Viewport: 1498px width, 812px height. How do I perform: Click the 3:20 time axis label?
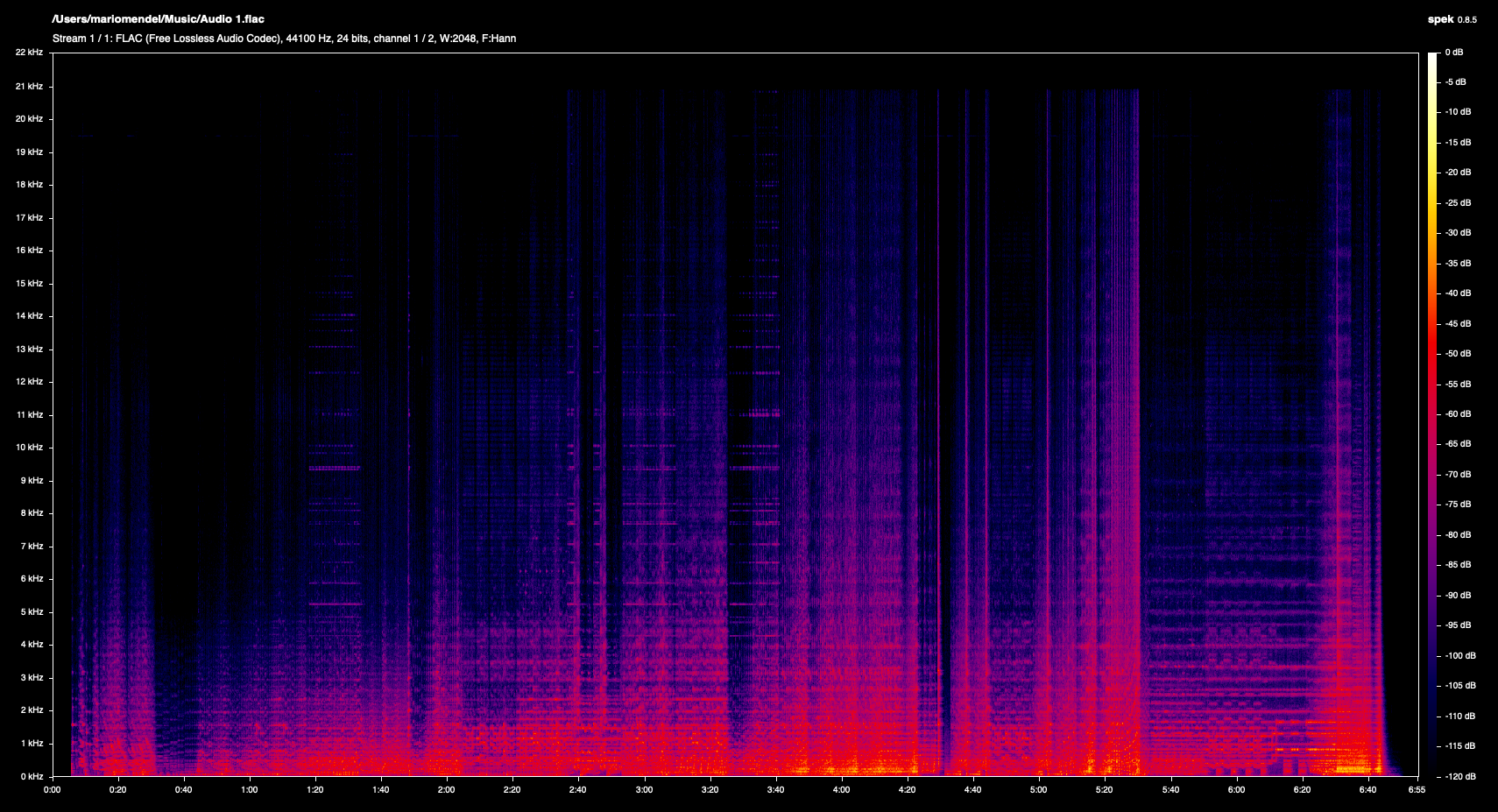coord(710,790)
